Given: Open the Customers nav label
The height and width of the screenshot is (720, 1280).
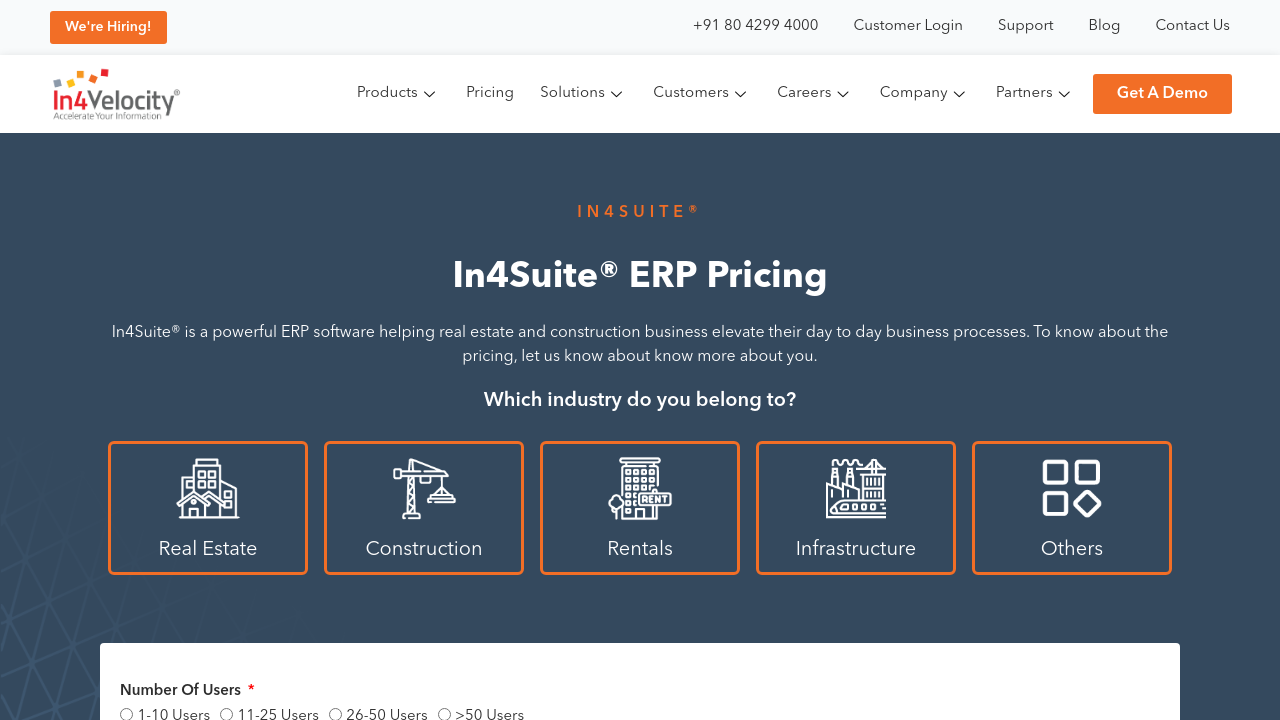Looking at the screenshot, I should click(691, 93).
